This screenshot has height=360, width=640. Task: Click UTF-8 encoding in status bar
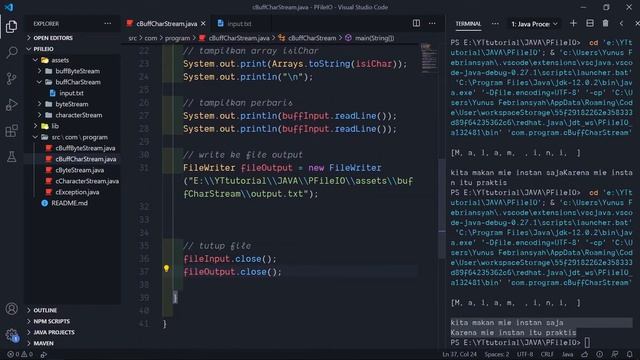click(x=525, y=354)
